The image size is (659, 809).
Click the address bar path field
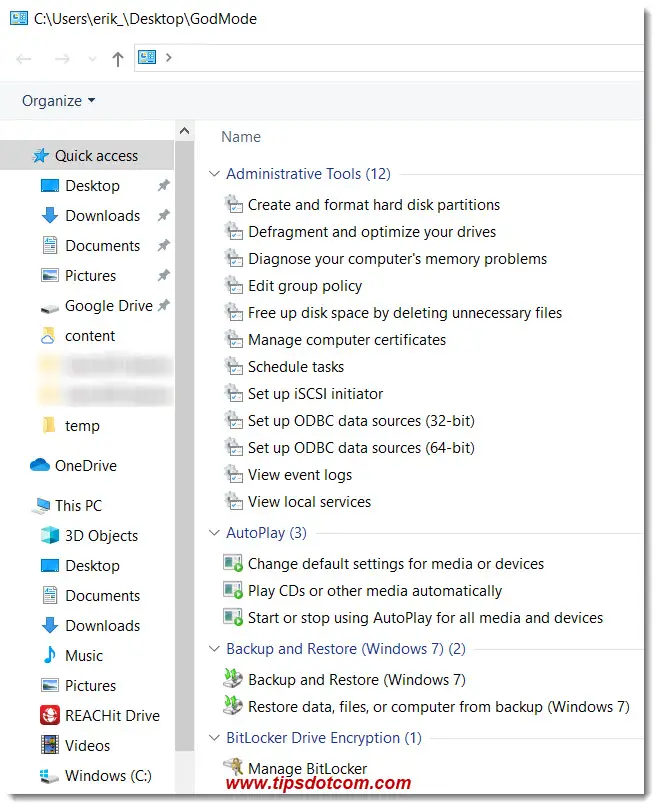(400, 58)
